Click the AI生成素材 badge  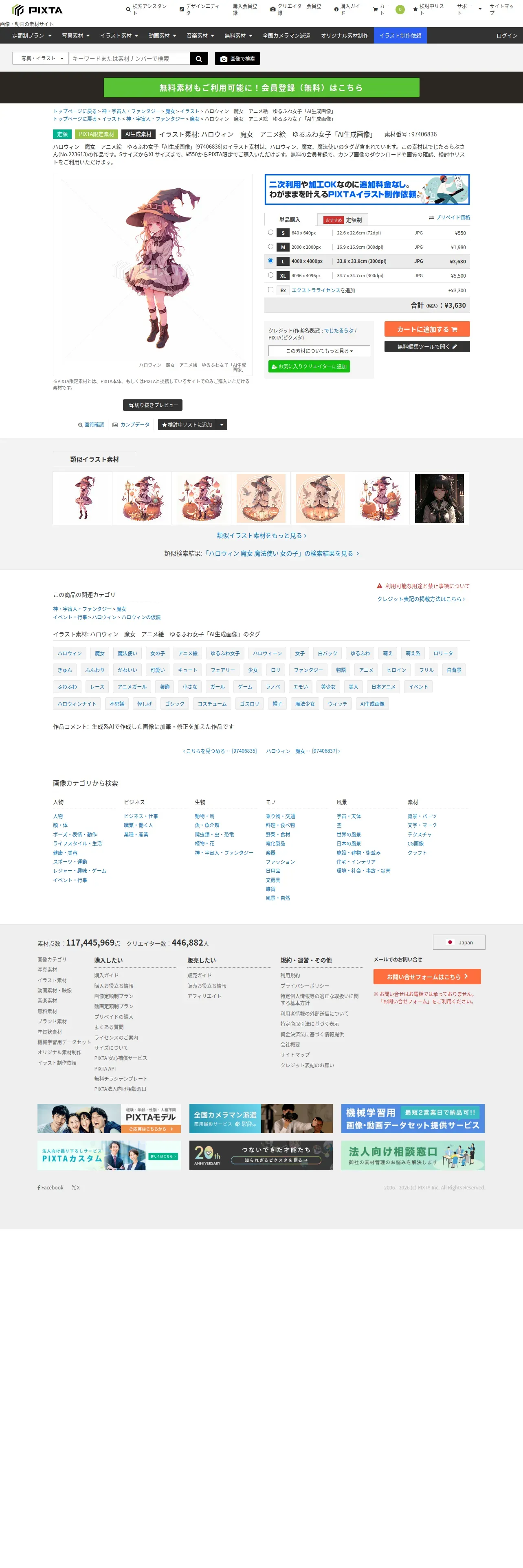pos(138,134)
